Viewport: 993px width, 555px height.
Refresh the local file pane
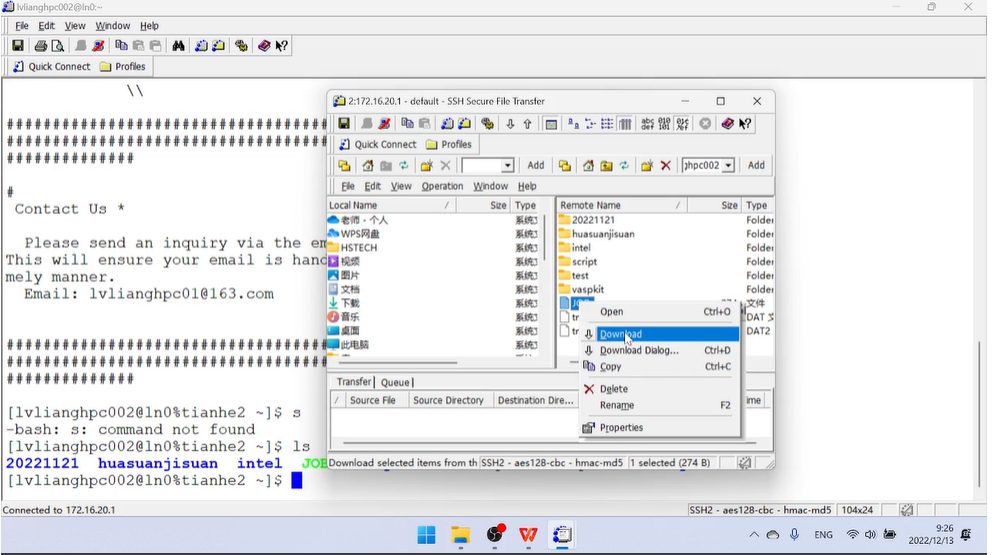click(403, 165)
